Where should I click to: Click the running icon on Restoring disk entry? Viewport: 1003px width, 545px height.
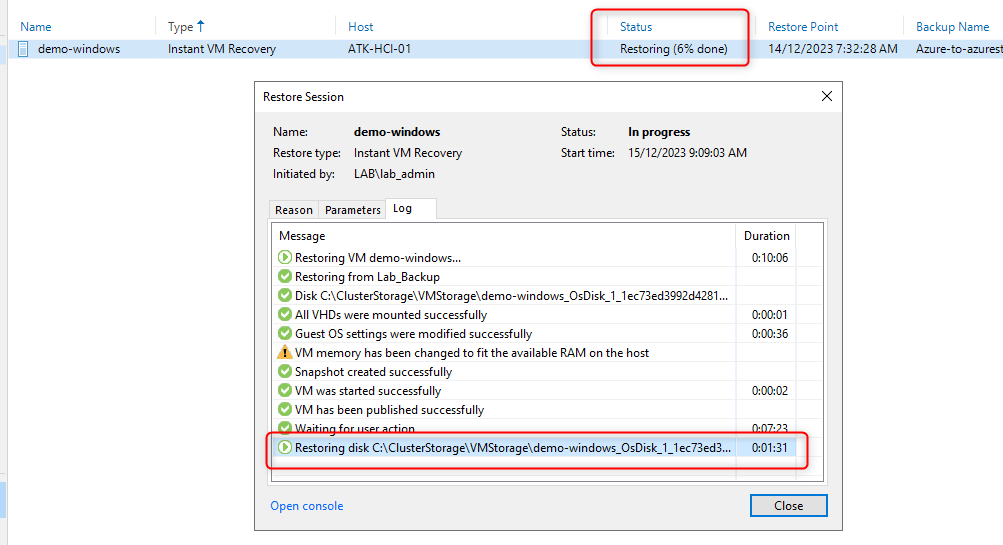(x=285, y=448)
